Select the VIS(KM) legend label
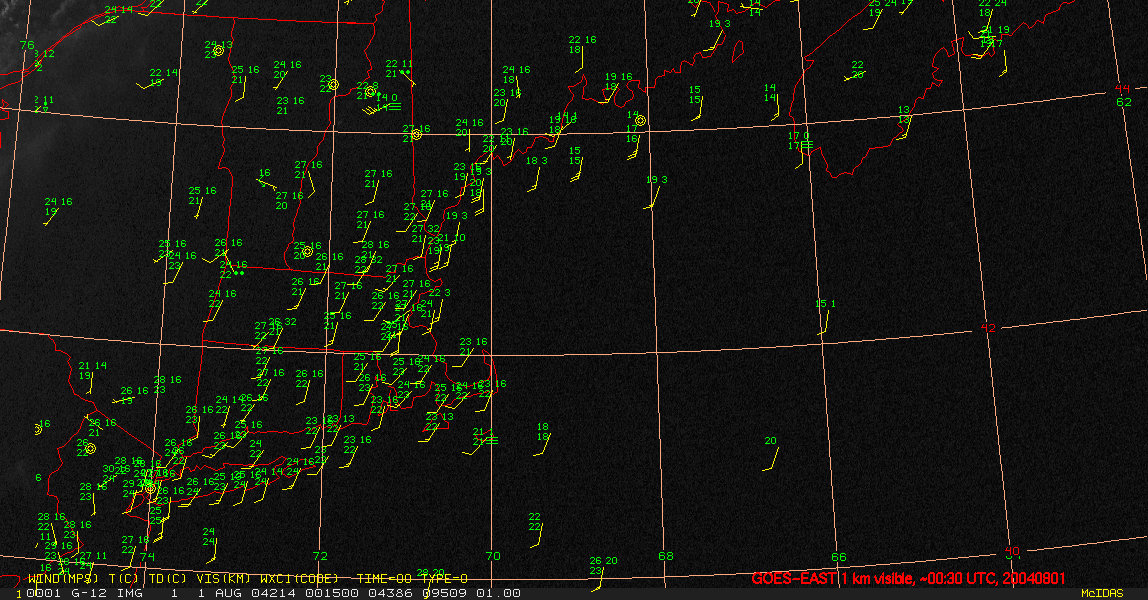This screenshot has width=1148, height=600. [x=223, y=579]
